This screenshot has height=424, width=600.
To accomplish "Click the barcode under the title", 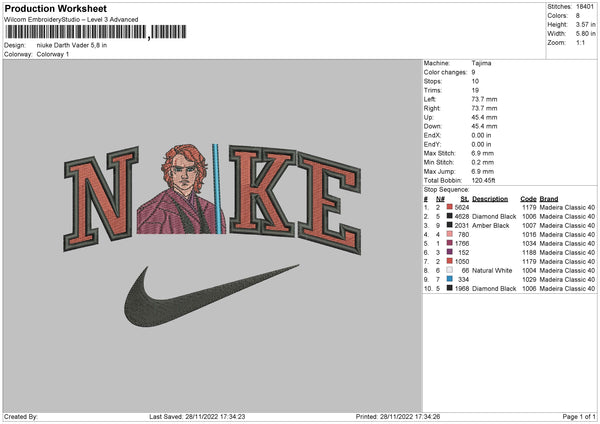I will [96, 32].
